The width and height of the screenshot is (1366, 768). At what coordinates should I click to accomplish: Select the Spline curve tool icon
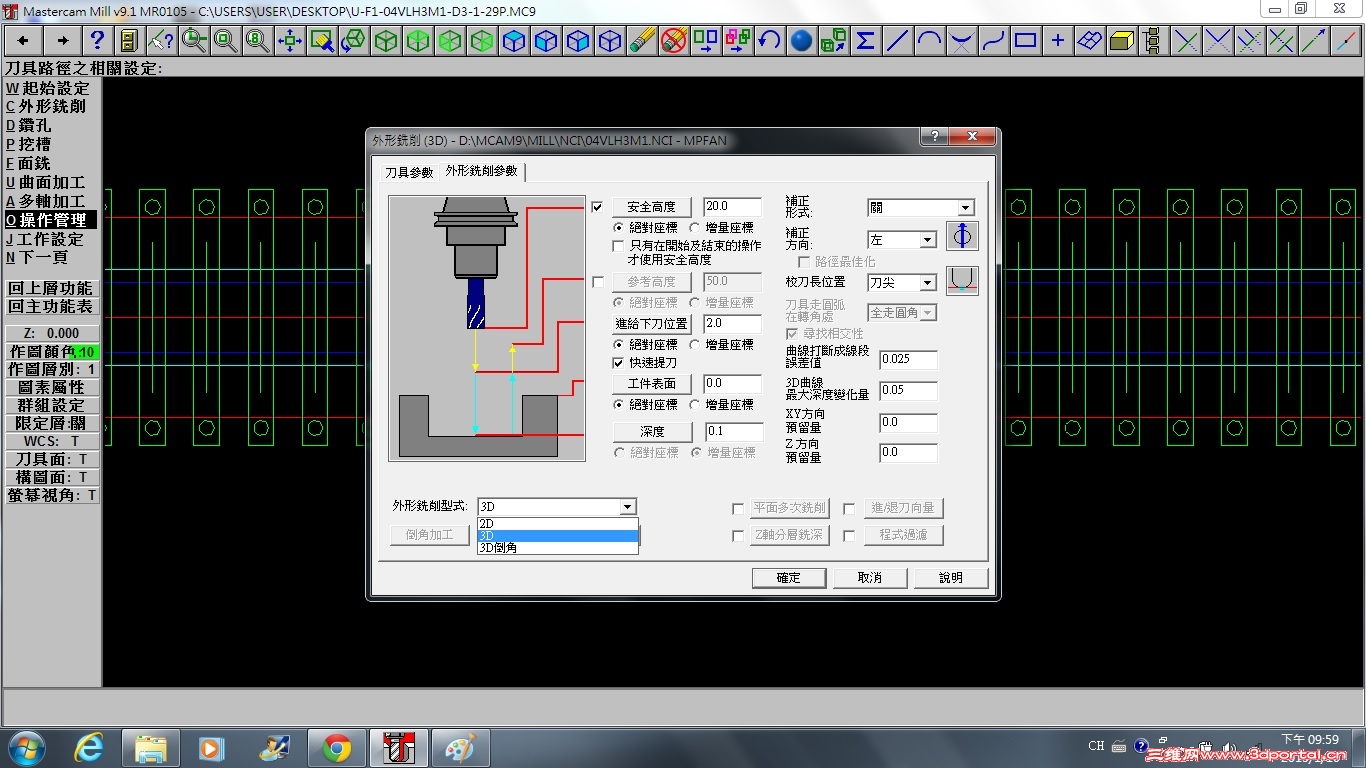(994, 41)
